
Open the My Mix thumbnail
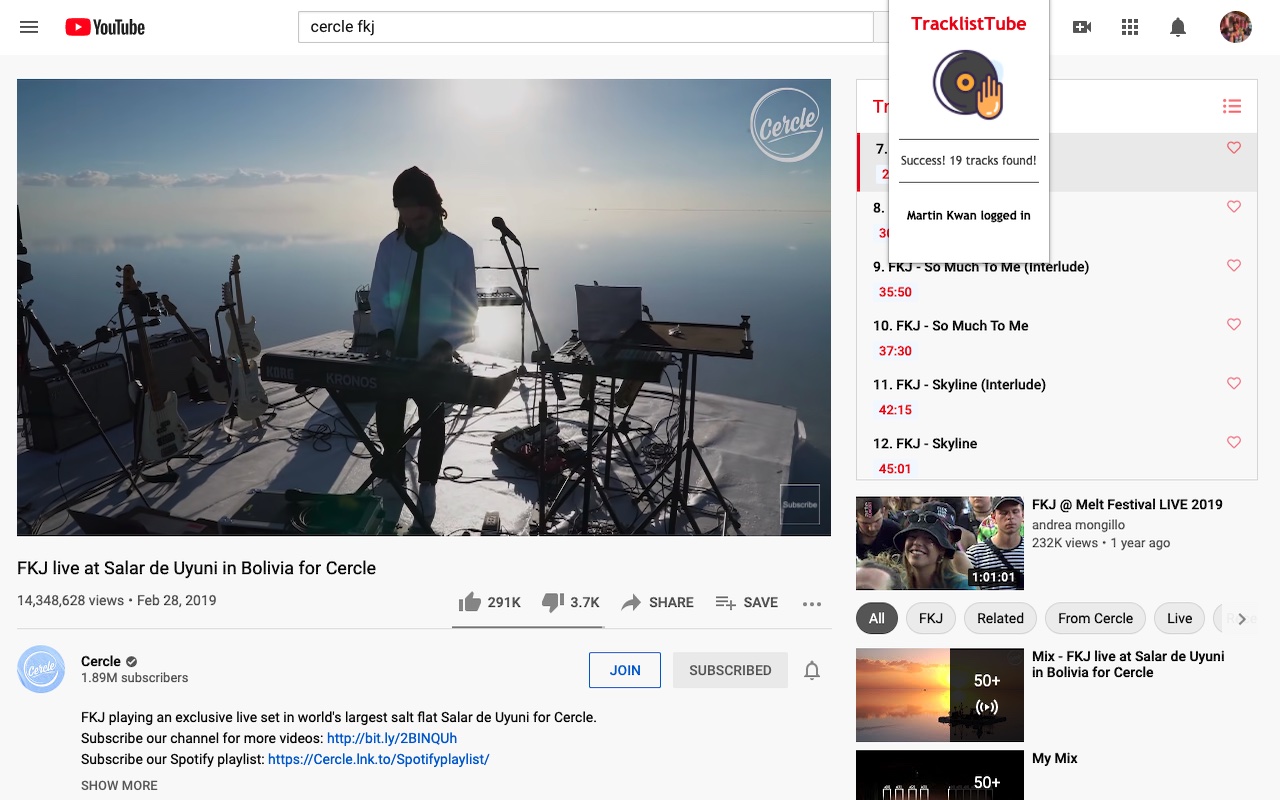click(x=940, y=775)
